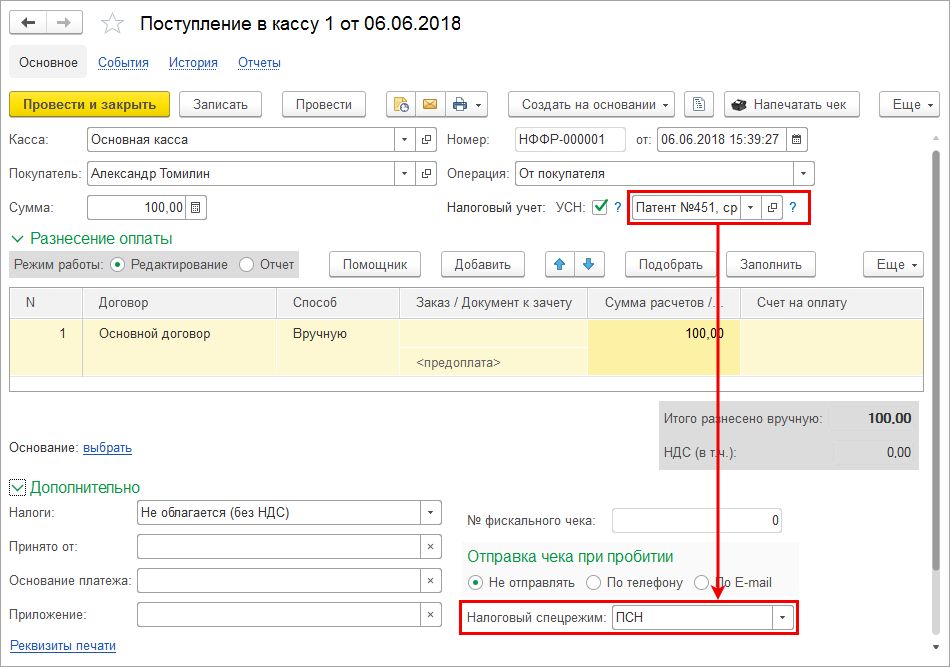950x667 pixels.
Task: Switch to the 'События' tab
Action: 123,62
